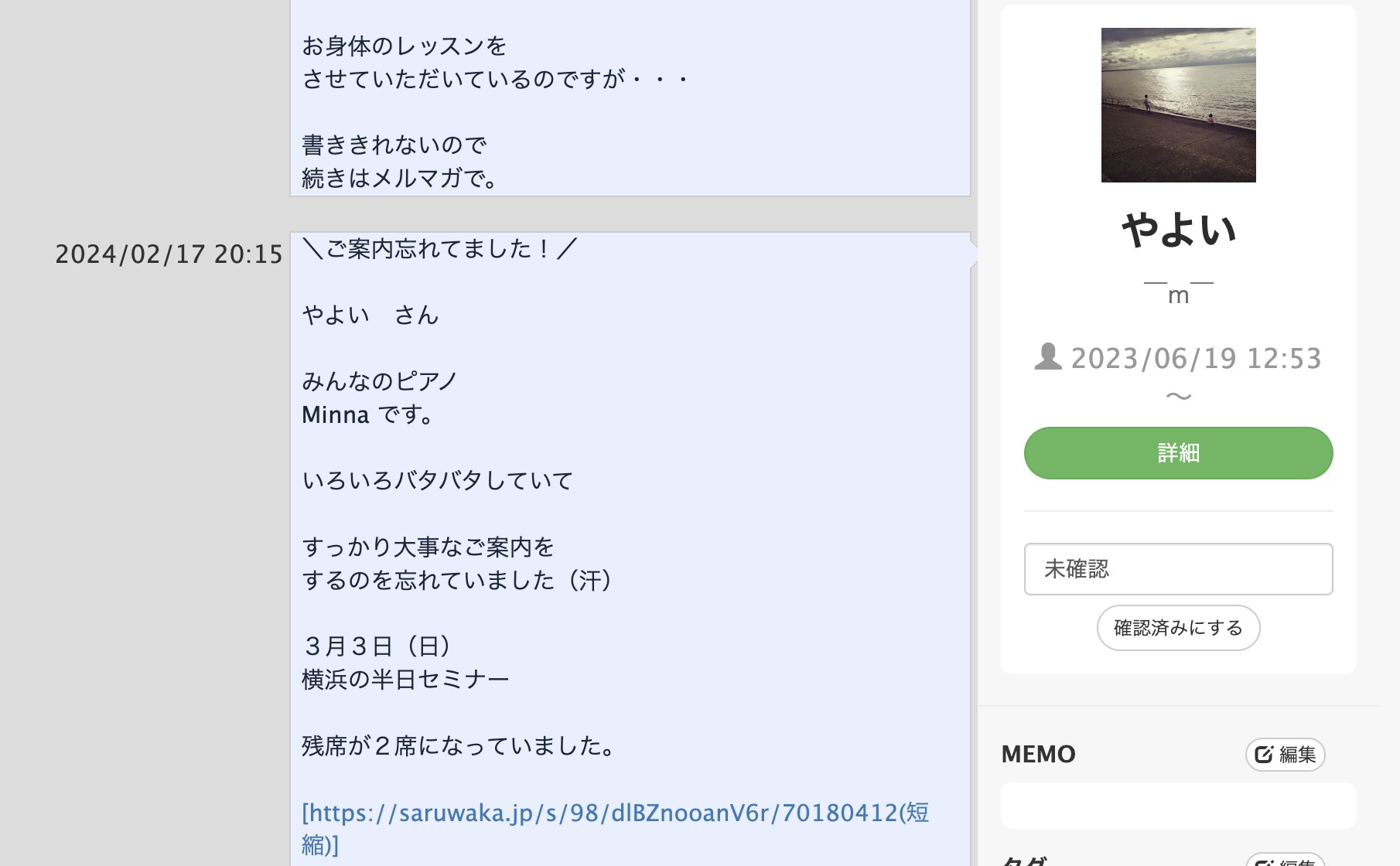Click the ＼ご案内忘れてました！／ message header

pyautogui.click(x=440, y=249)
